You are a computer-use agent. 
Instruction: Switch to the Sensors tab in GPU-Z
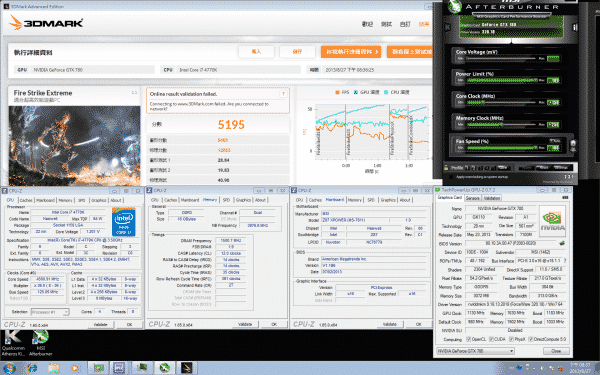click(473, 198)
